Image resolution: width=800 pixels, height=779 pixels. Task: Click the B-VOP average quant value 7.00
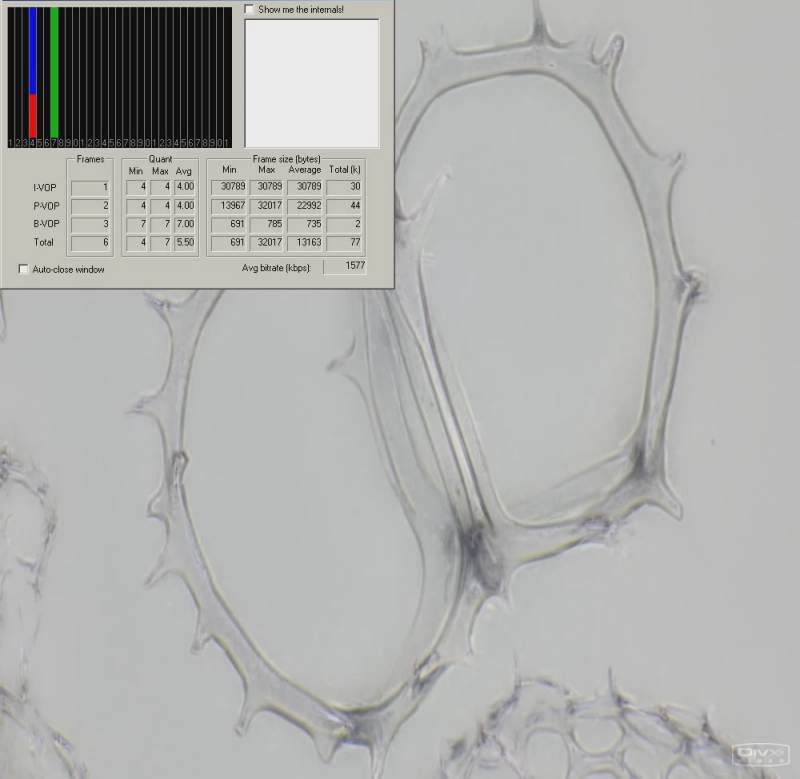(x=185, y=224)
